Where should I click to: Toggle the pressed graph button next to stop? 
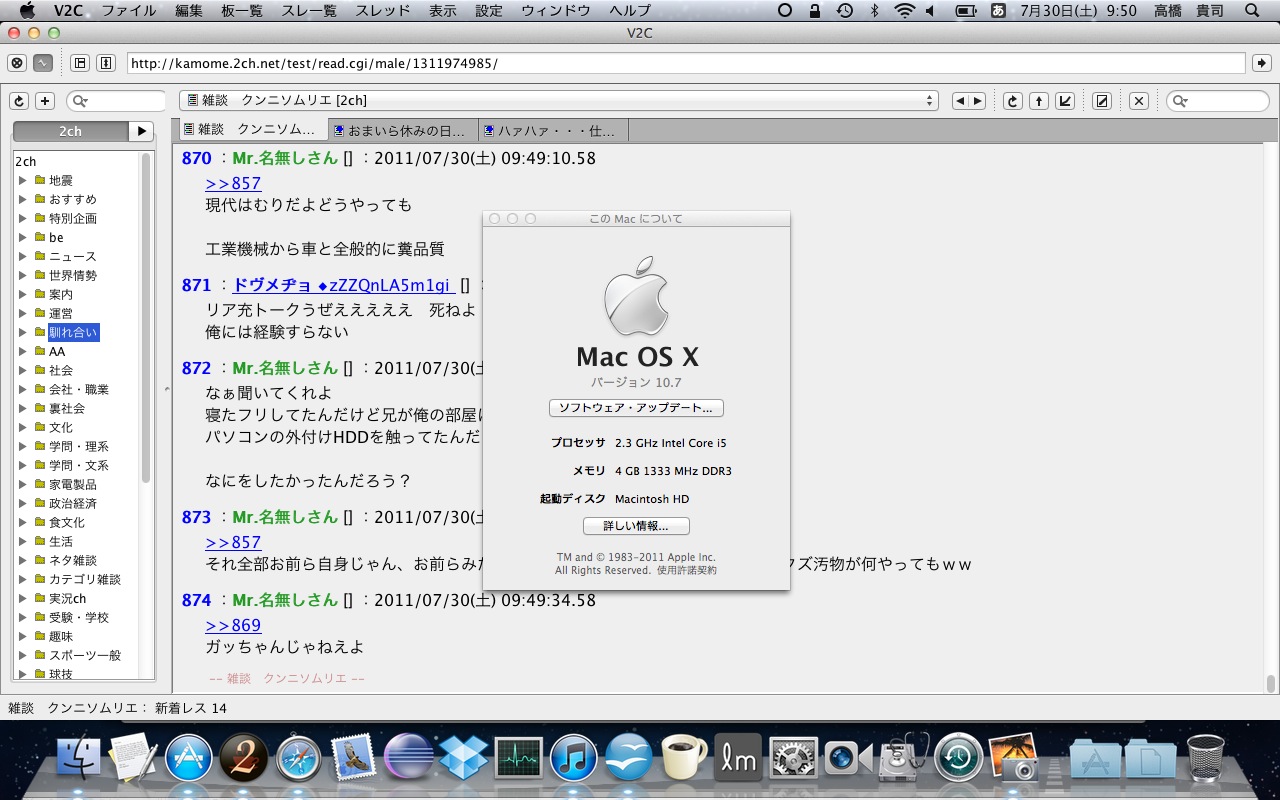click(42, 63)
